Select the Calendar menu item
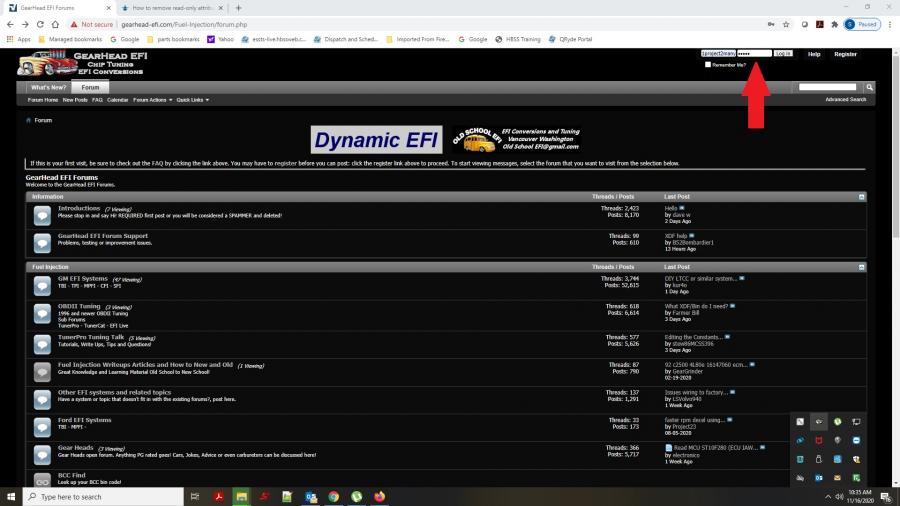 coord(117,100)
